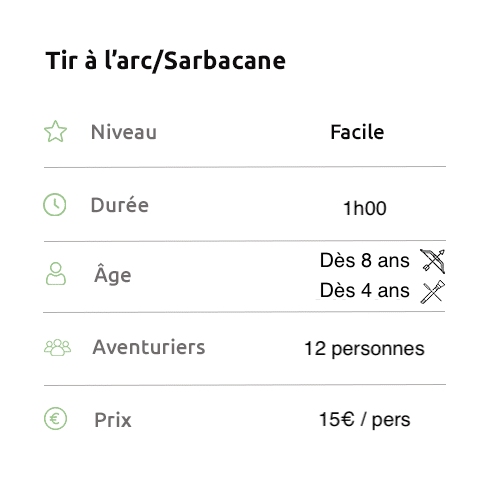Click the 1h00 duration value
Screen dimensions: 500x500
click(x=365, y=208)
